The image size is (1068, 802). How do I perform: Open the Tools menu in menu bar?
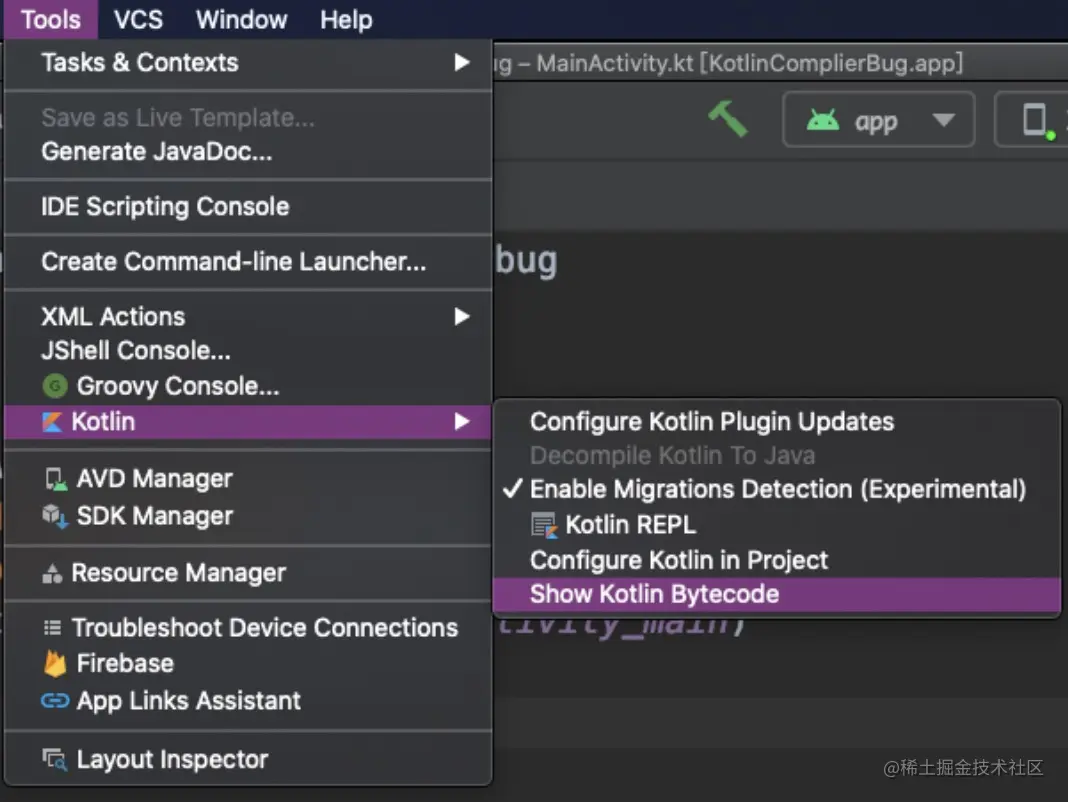(x=51, y=19)
